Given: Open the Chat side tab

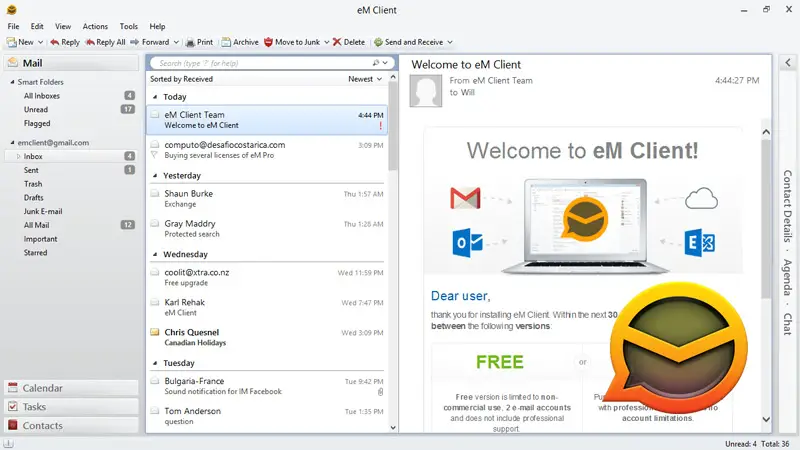Looking at the screenshot, I should [788, 324].
